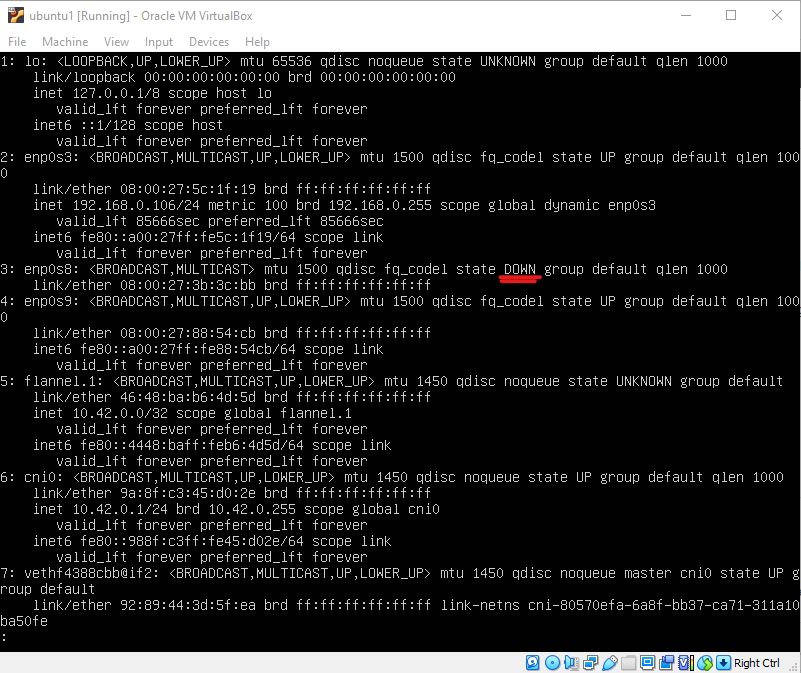This screenshot has width=801, height=673.
Task: Click the window resize grip in status bar
Action: (794, 666)
